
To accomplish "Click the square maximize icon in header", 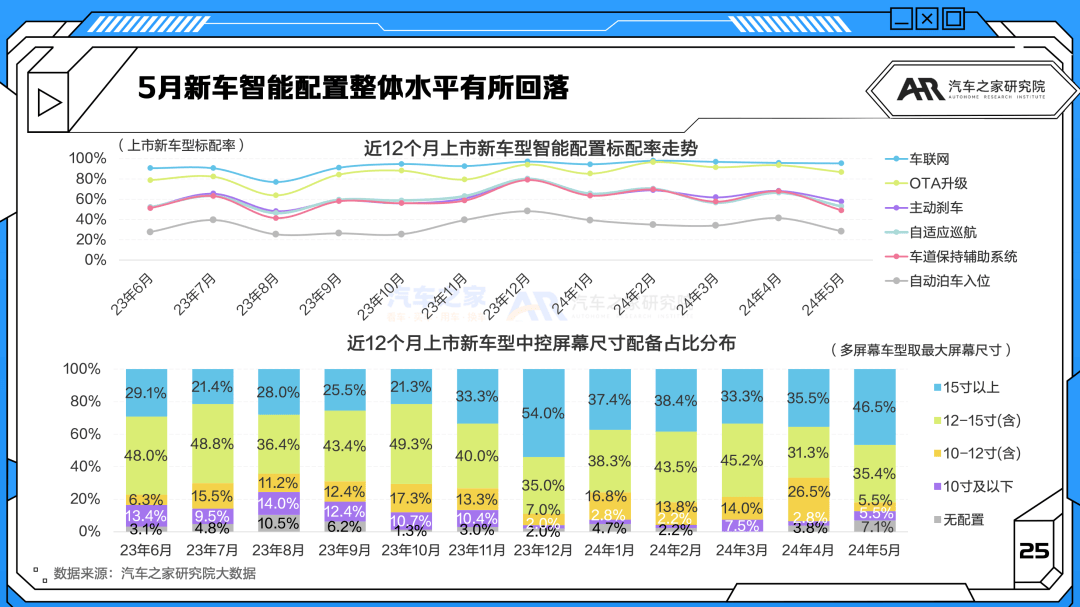I will click(x=953, y=18).
